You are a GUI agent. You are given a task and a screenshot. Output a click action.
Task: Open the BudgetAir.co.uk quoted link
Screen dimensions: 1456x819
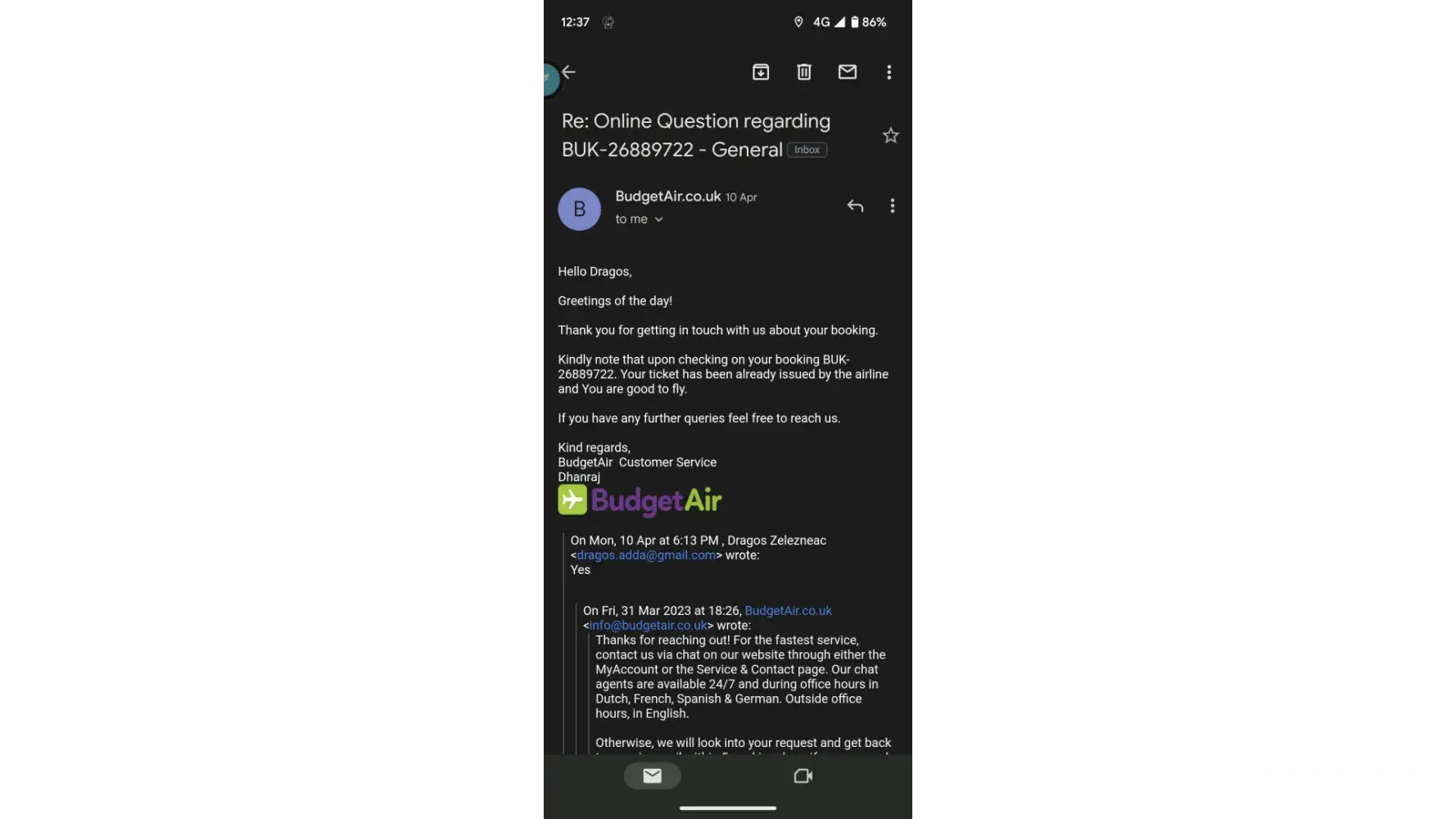pyautogui.click(x=788, y=611)
